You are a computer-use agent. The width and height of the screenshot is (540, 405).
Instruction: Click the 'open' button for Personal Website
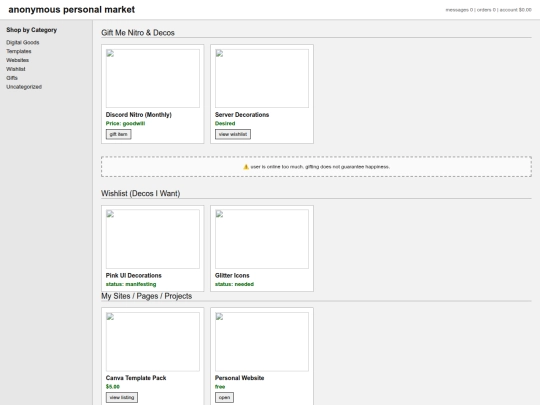pos(224,397)
